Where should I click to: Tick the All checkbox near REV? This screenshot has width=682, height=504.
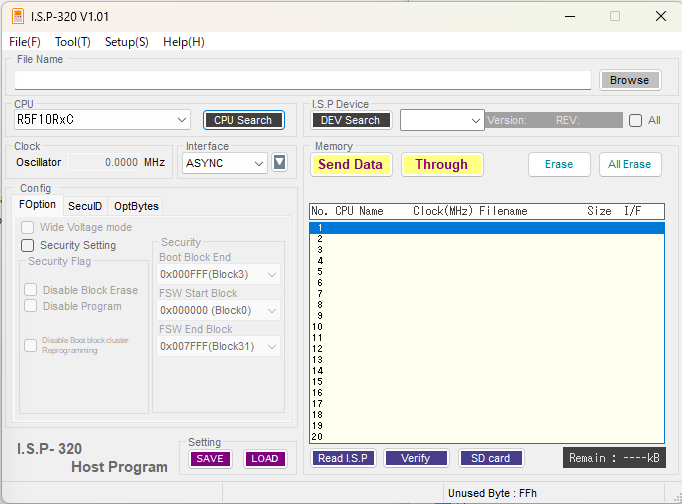point(635,120)
